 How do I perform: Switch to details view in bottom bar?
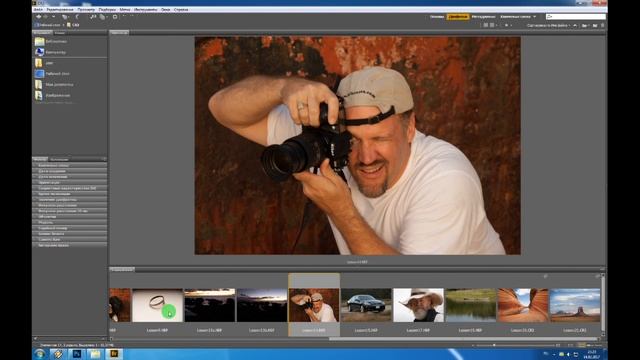tap(589, 345)
